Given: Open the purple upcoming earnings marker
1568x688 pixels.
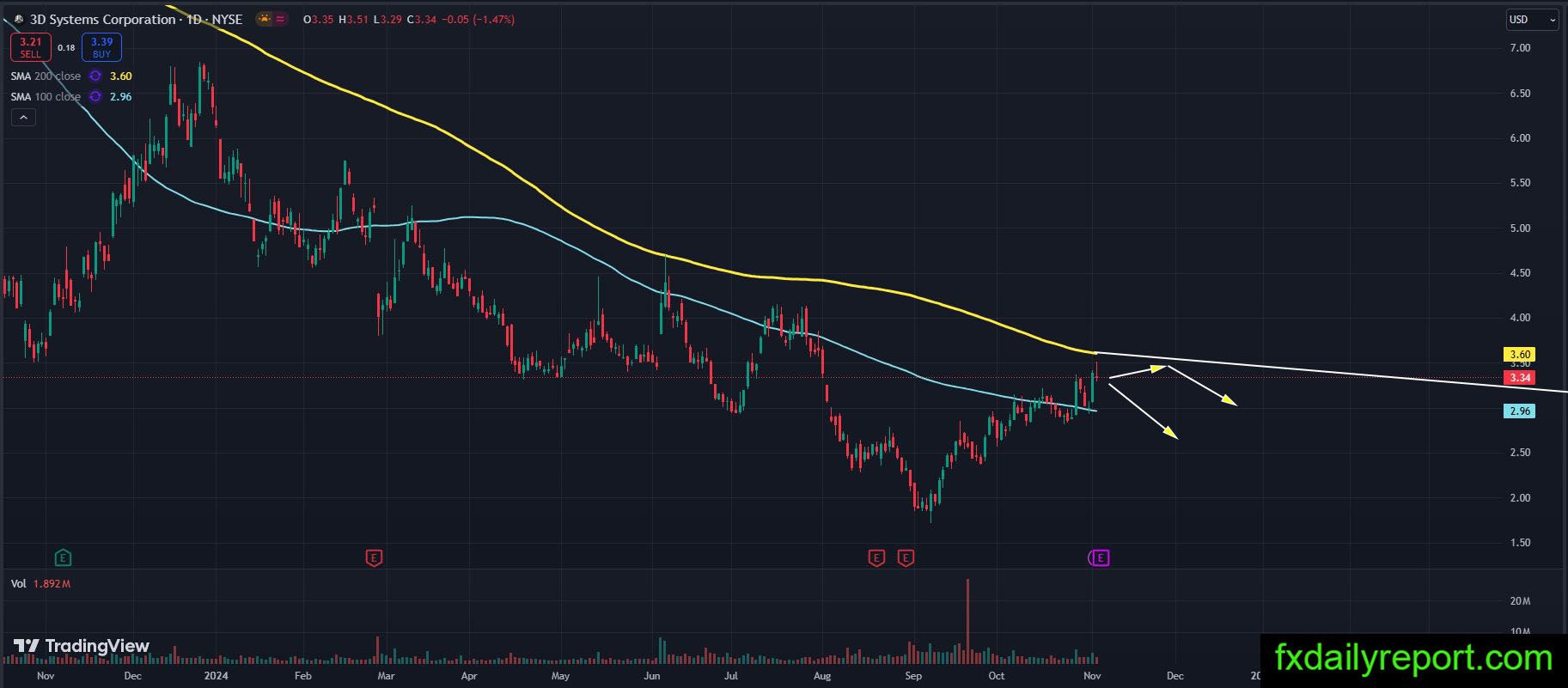Looking at the screenshot, I should pos(1100,558).
